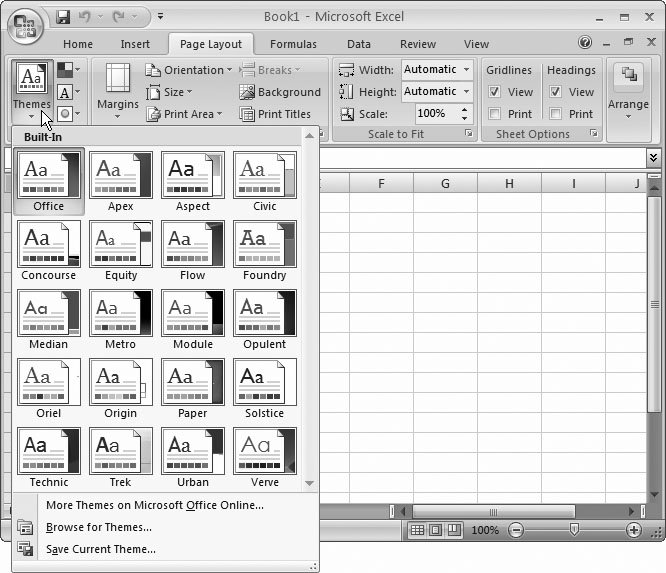Click the Background picture icon
This screenshot has height=573, width=666.
[x=247, y=92]
